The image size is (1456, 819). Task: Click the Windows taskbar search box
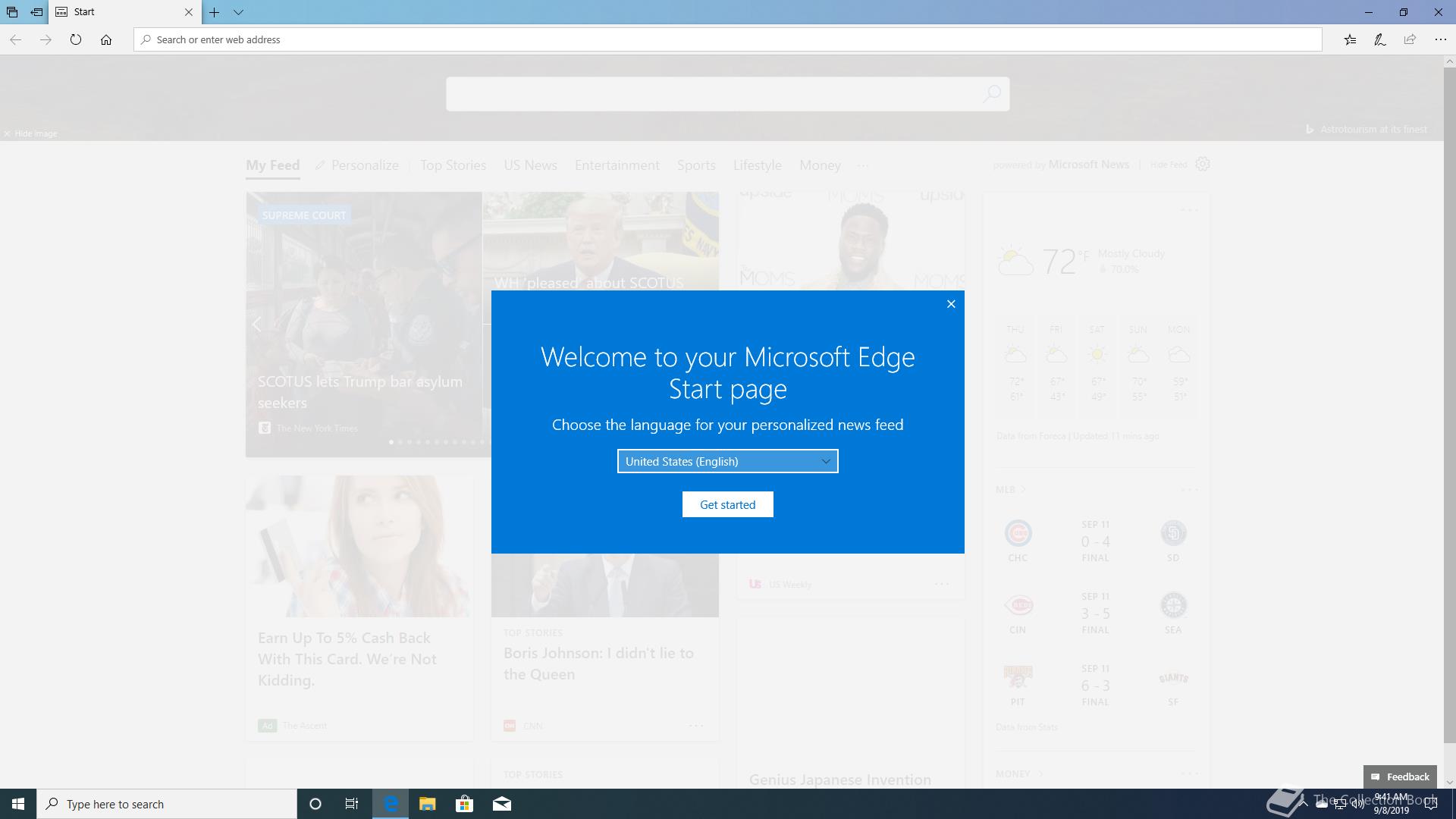tap(167, 804)
